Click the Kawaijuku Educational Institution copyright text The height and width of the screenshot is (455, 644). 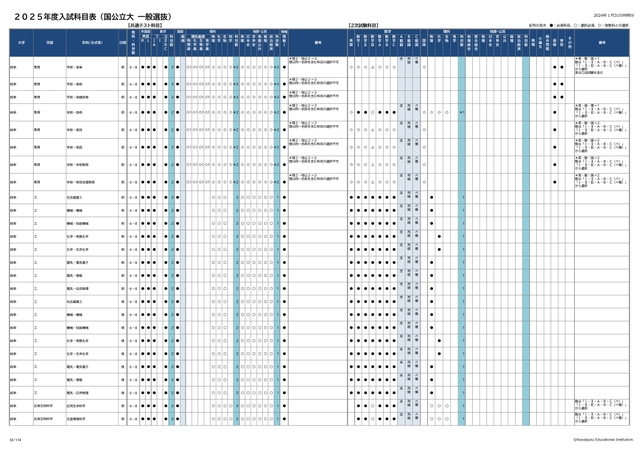(600, 438)
